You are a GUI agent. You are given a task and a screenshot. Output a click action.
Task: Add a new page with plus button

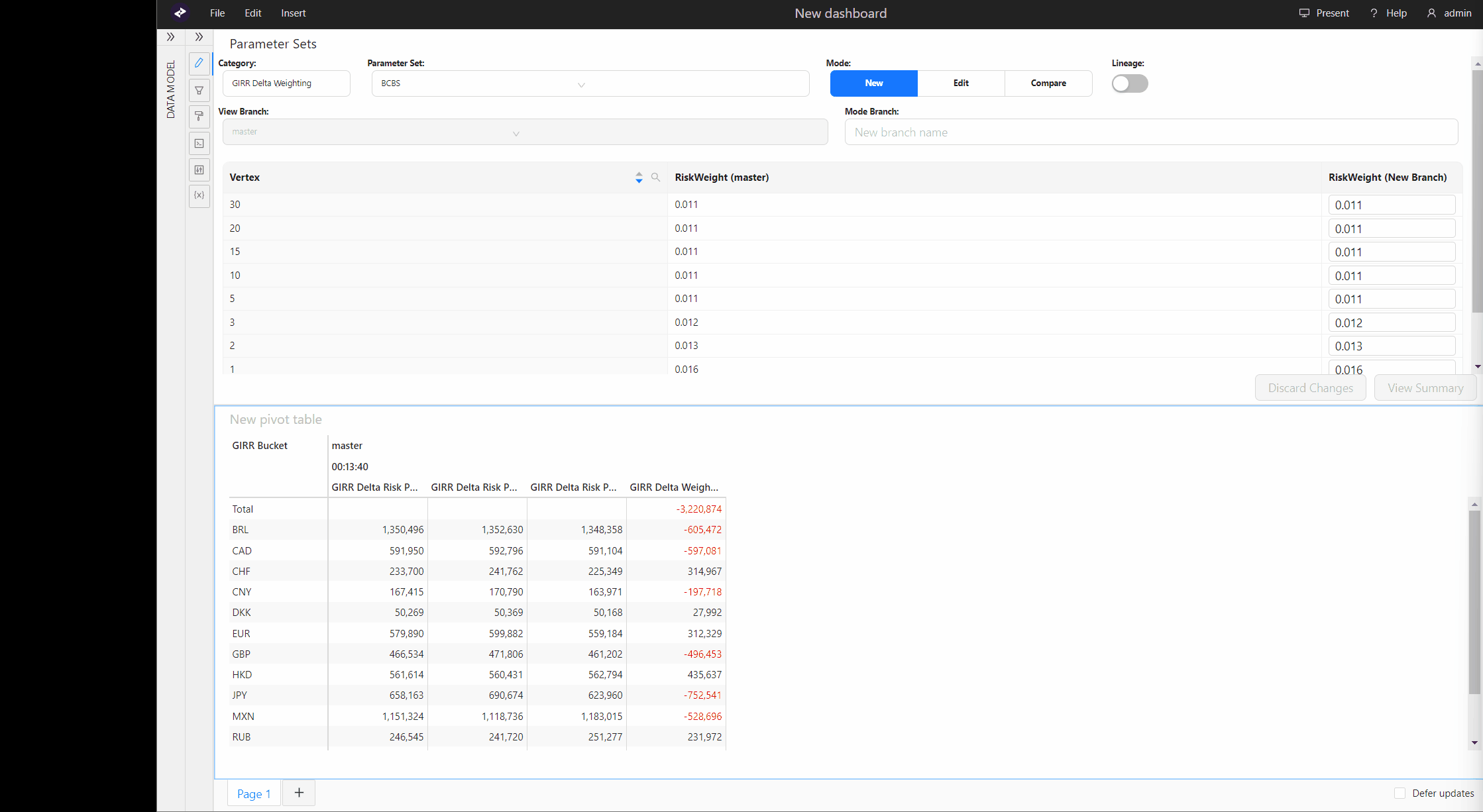(x=299, y=793)
